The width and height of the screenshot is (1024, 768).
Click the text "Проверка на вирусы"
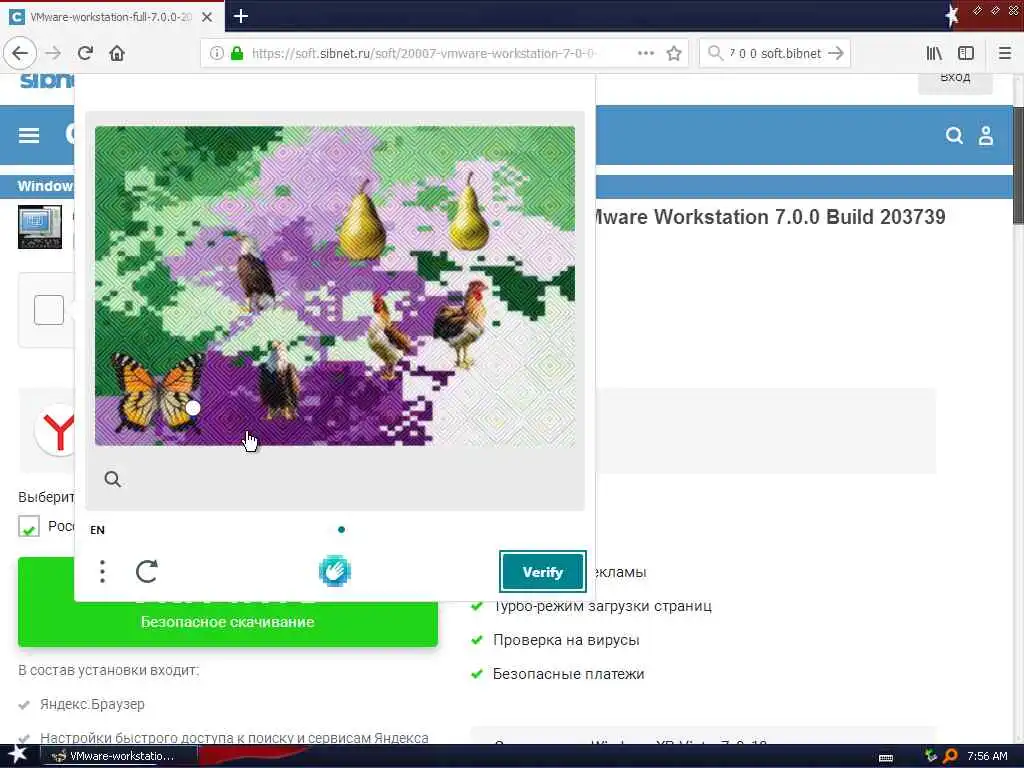(566, 640)
